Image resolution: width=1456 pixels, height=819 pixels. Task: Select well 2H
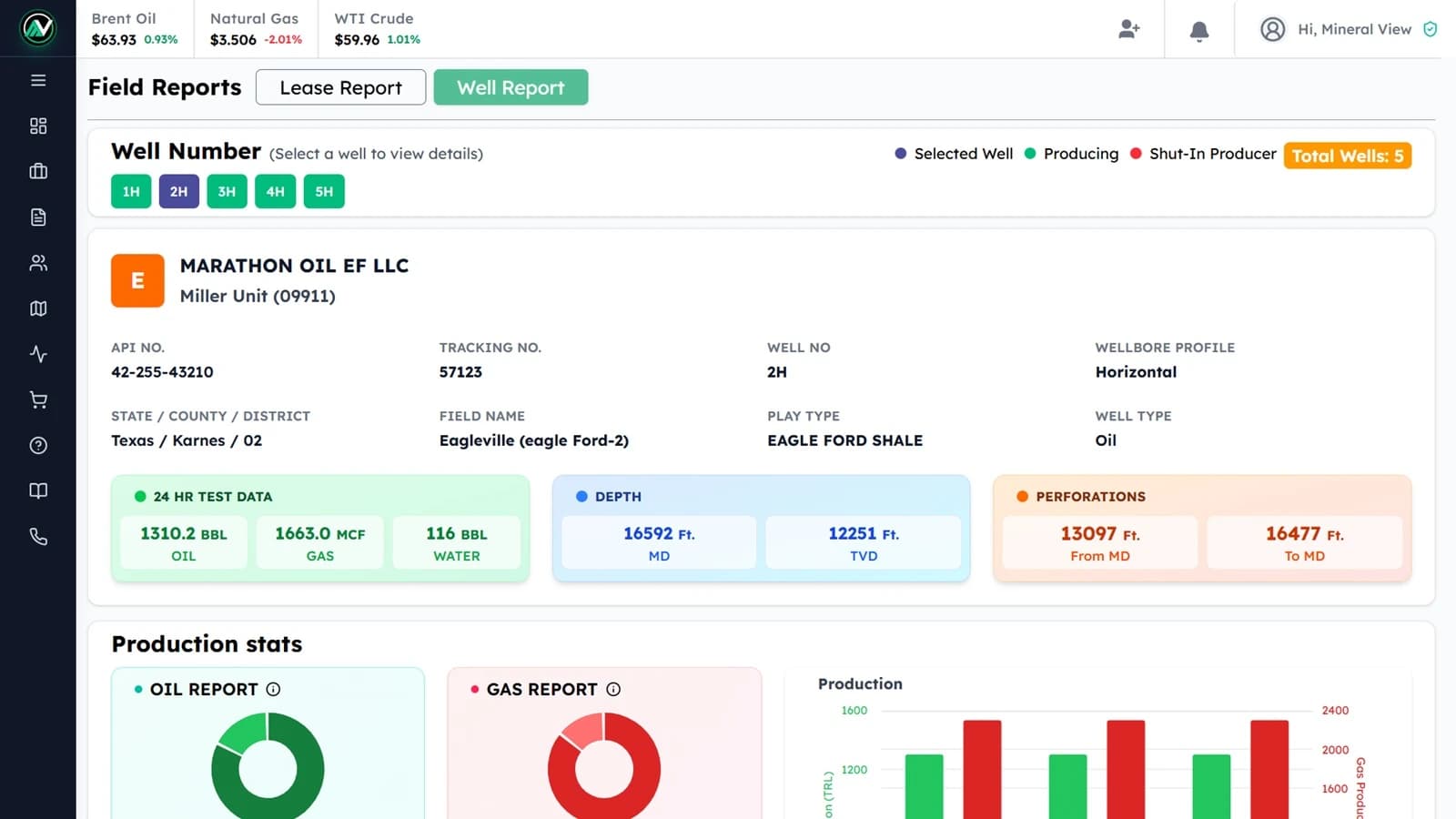tap(178, 191)
